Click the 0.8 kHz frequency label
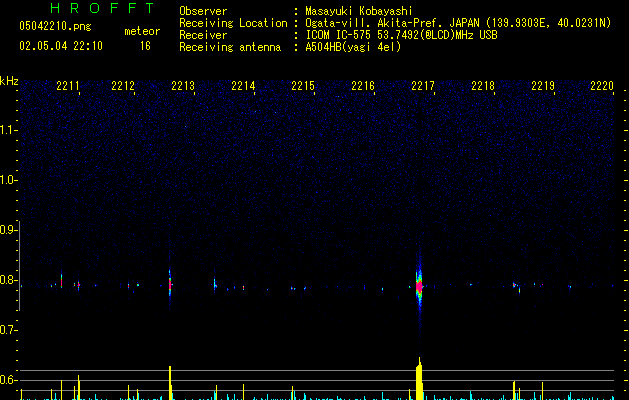This screenshot has height=400, width=629. point(8,280)
